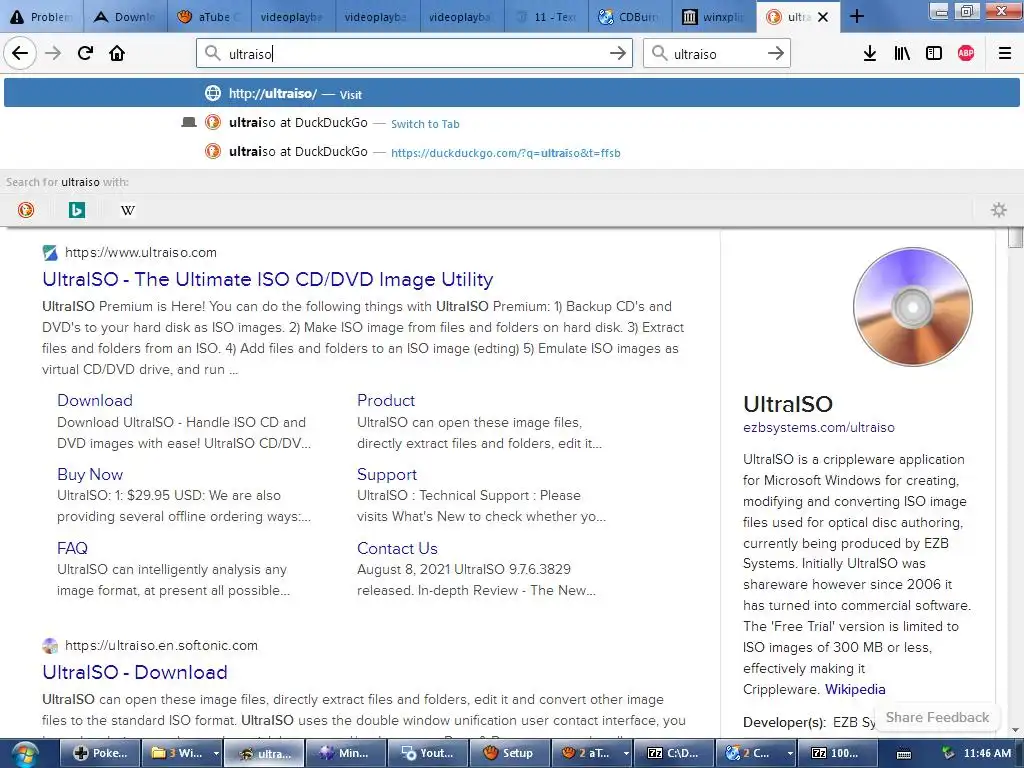Click the go arrow in the search box
Viewport: 1024px width, 768px height.
click(x=775, y=53)
